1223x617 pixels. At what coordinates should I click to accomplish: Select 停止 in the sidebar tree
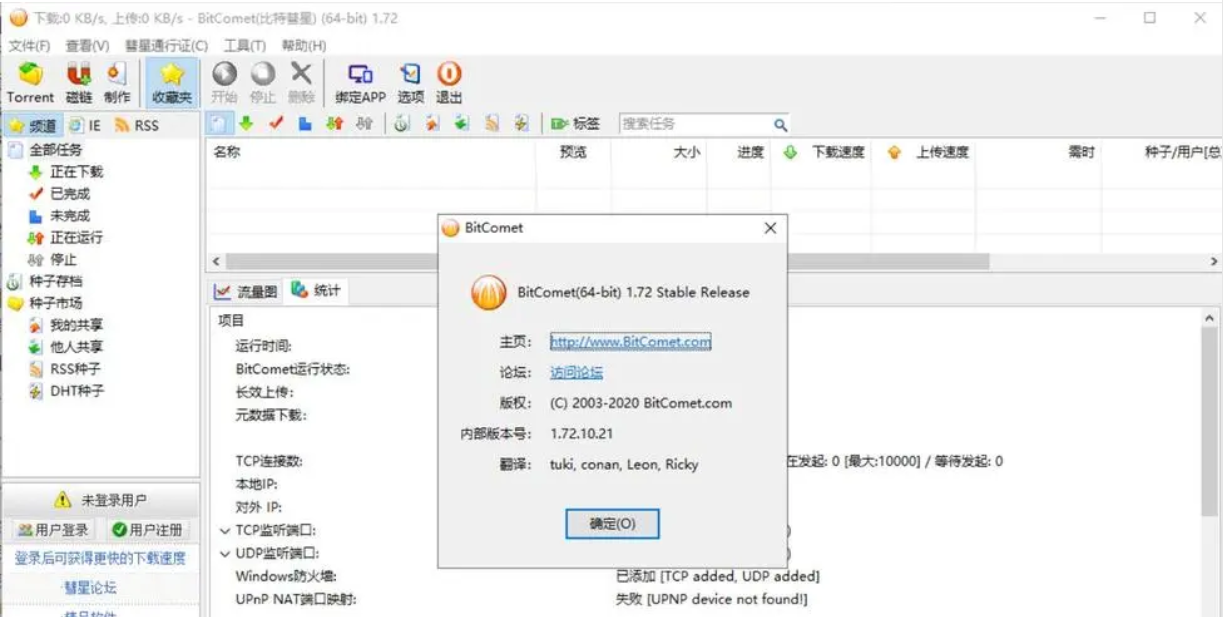click(63, 260)
